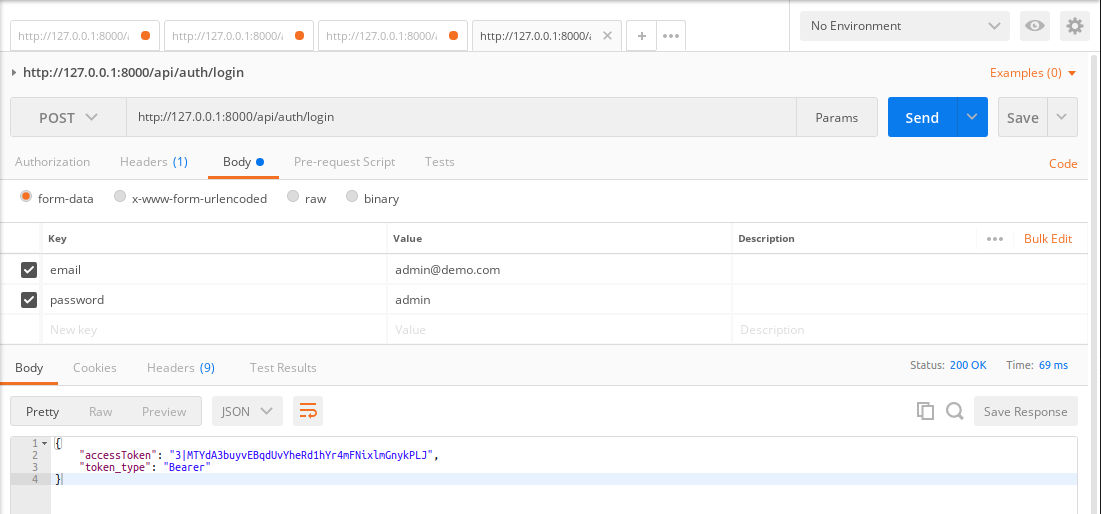The image size is (1101, 514).
Task: Click the request URL input field
Action: coord(460,117)
